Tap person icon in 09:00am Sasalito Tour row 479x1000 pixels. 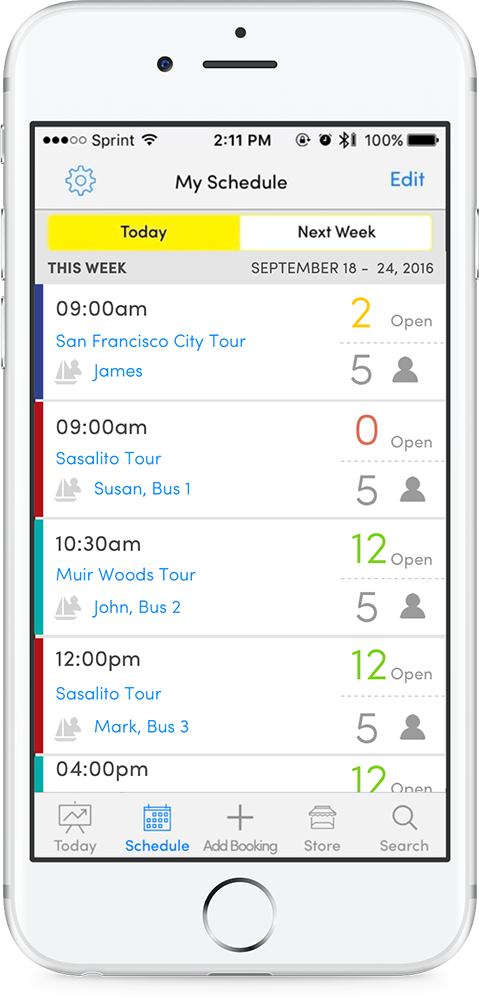click(x=413, y=489)
